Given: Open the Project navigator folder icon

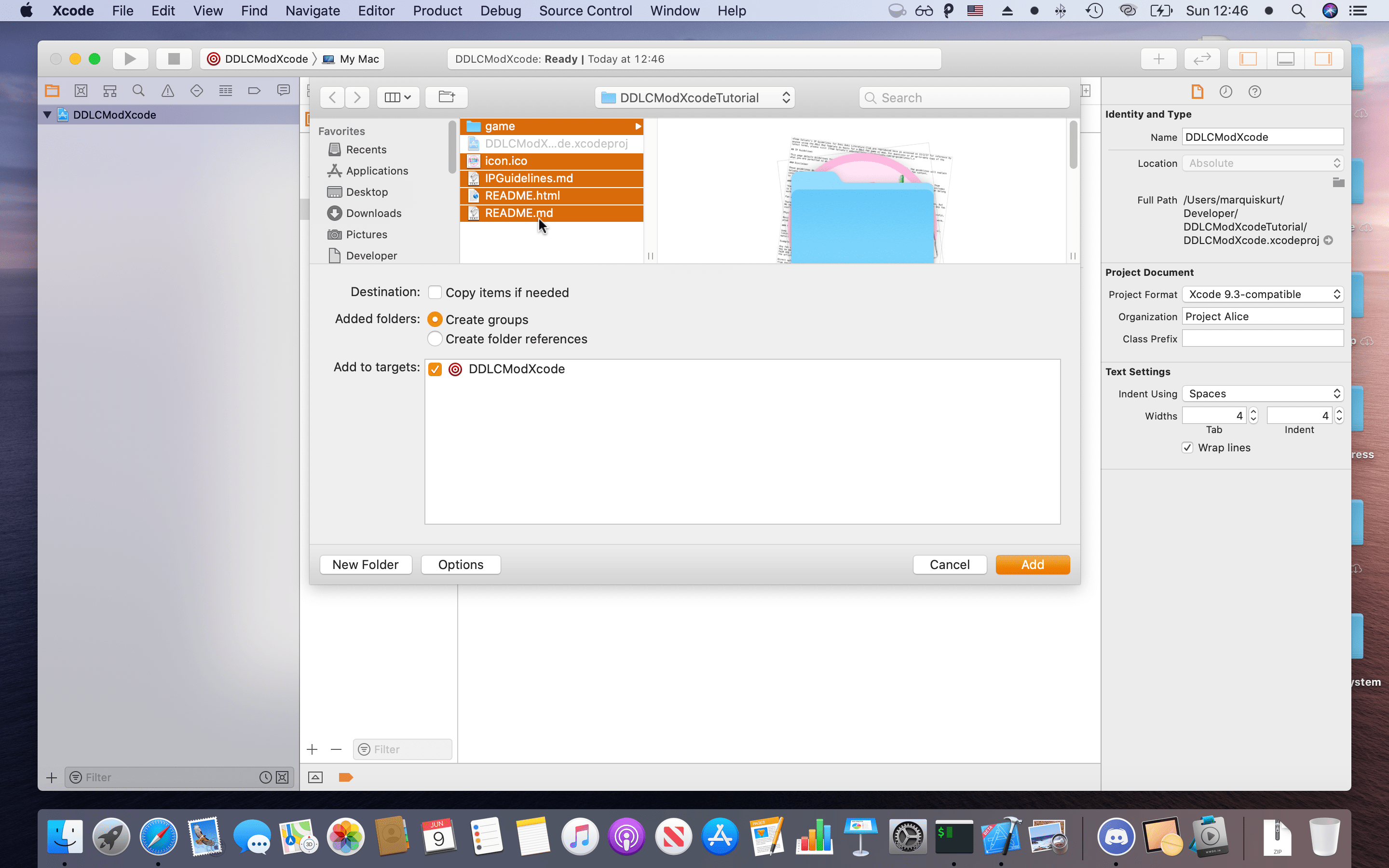Looking at the screenshot, I should [x=52, y=91].
